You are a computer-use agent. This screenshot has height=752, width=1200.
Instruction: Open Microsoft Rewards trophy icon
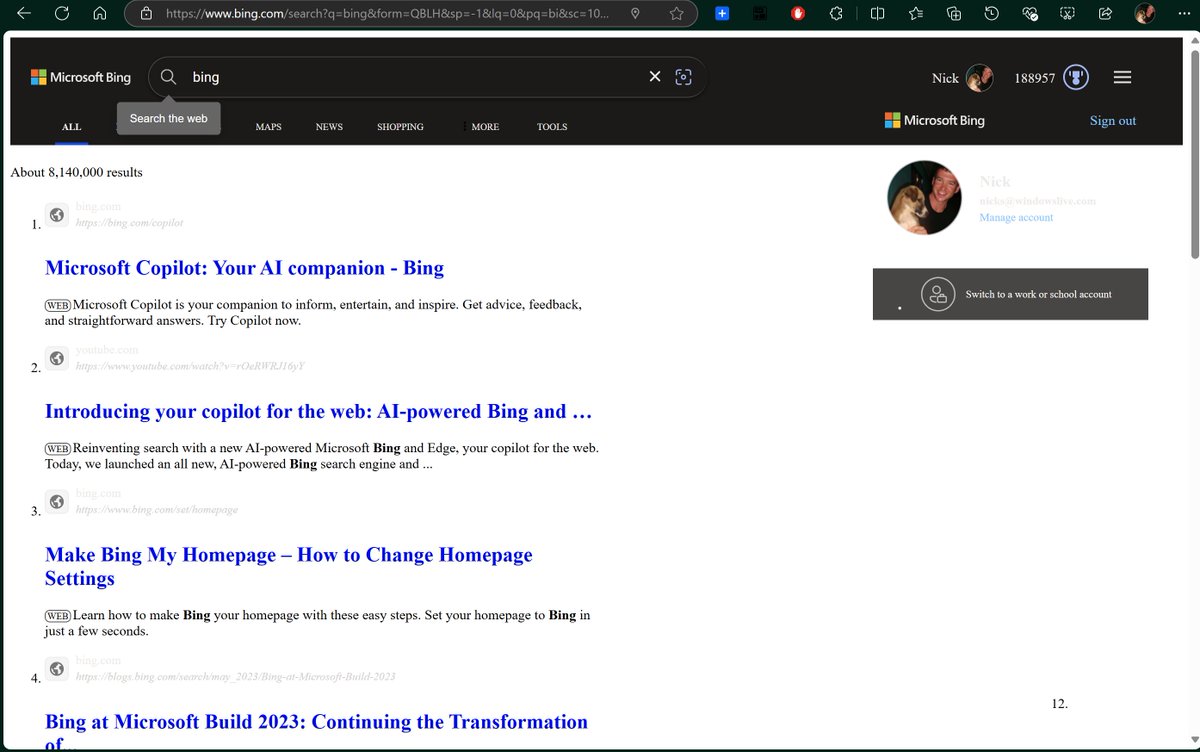click(x=1076, y=77)
